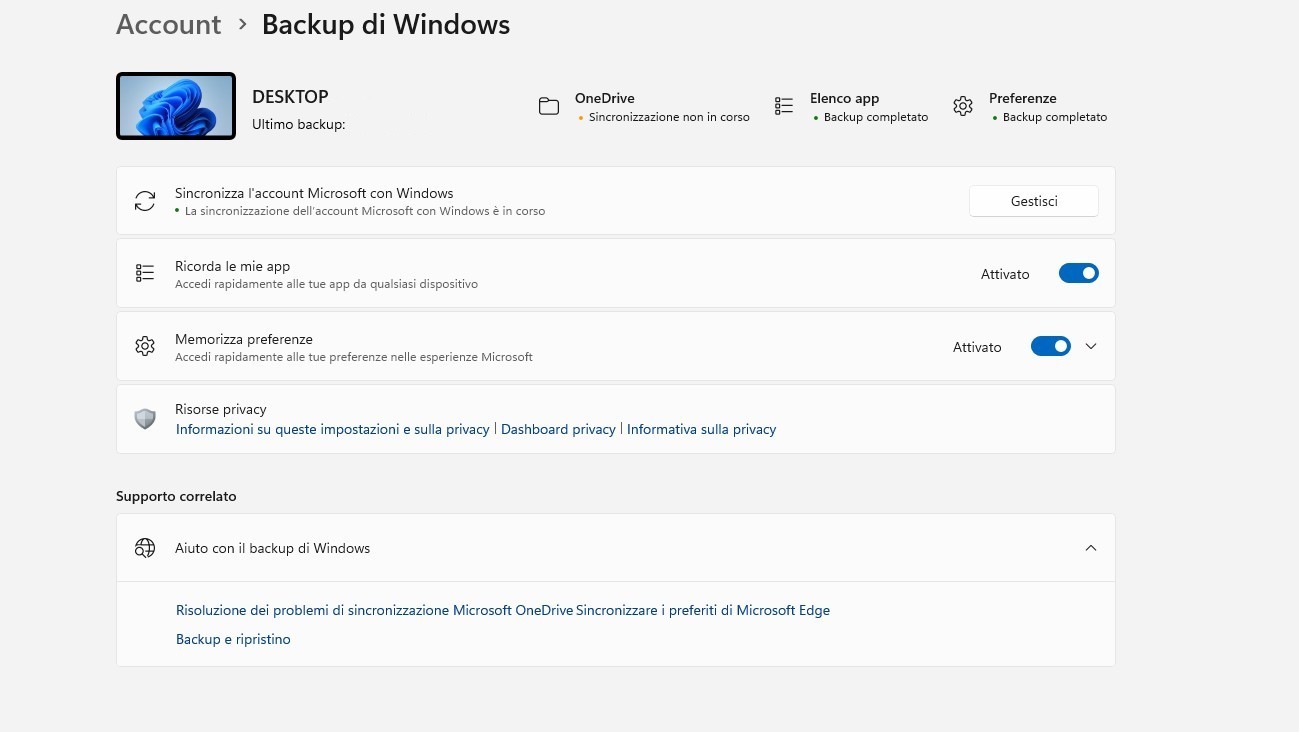The image size is (1299, 732).
Task: Disable the Memorizza preferenze switch
Action: click(1050, 346)
